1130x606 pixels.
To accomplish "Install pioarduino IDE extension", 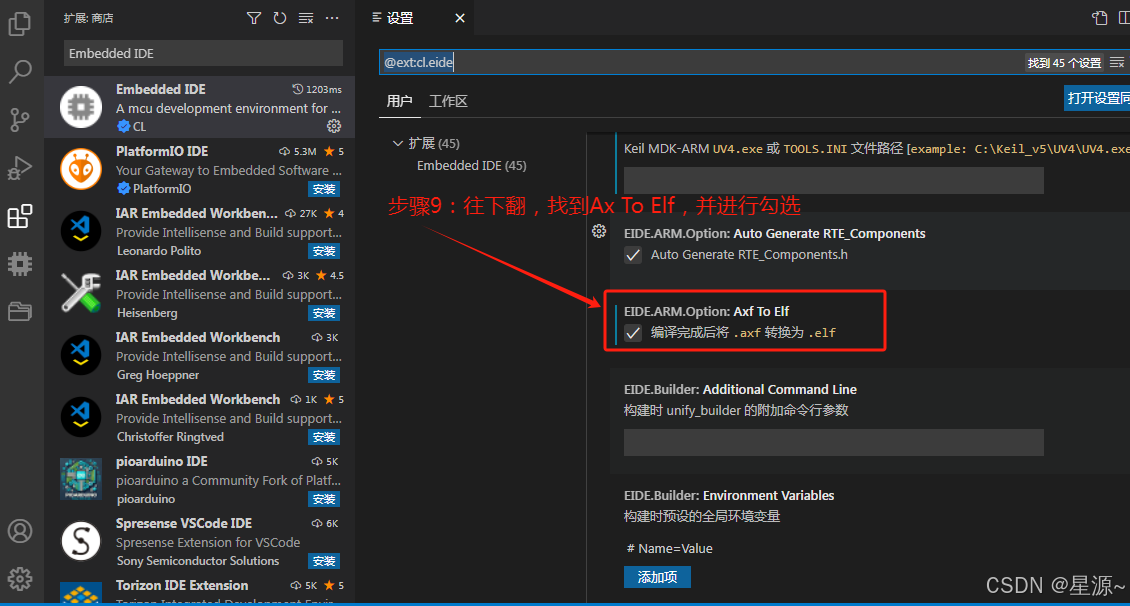I will pos(324,499).
